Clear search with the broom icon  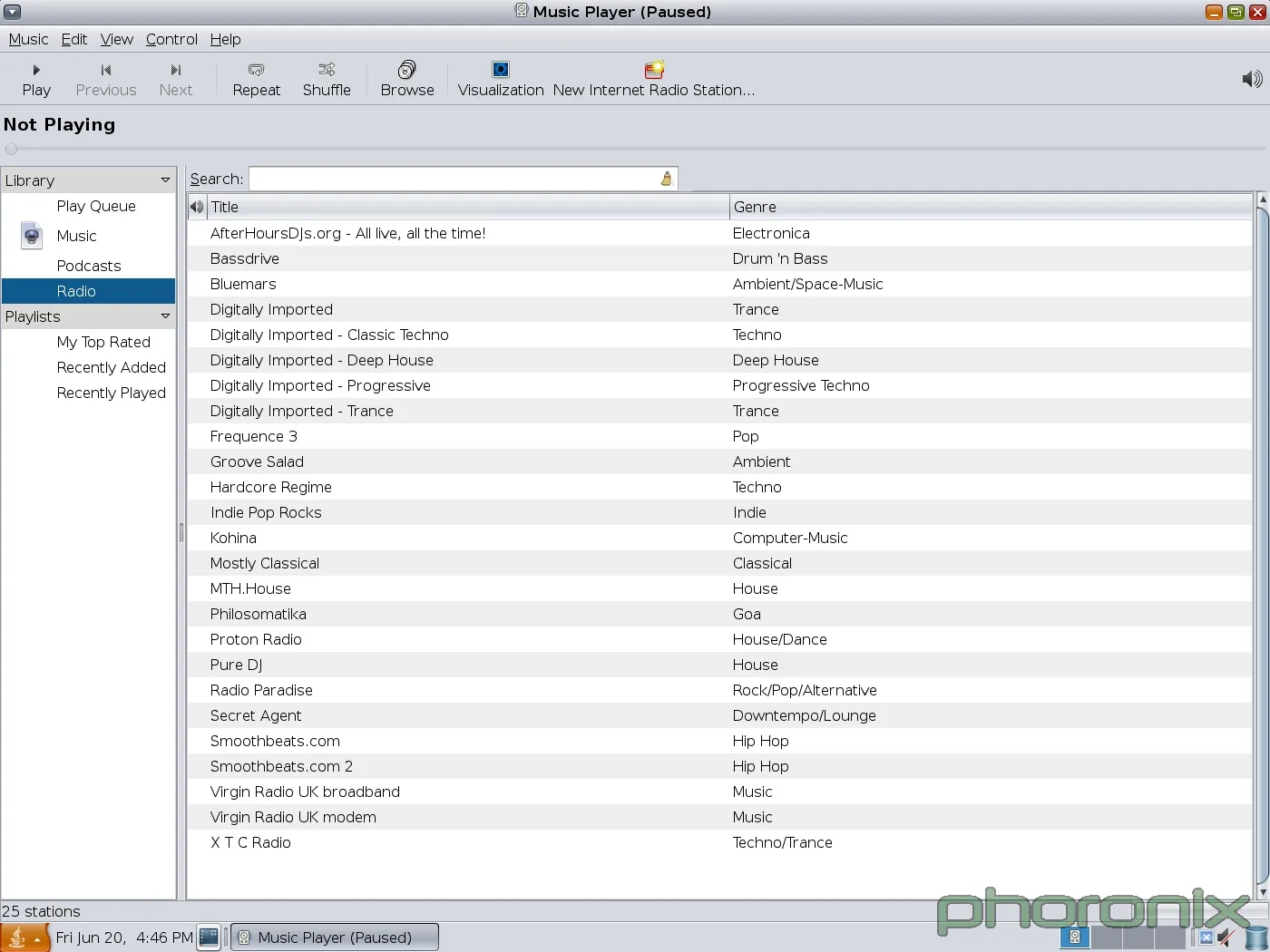667,179
